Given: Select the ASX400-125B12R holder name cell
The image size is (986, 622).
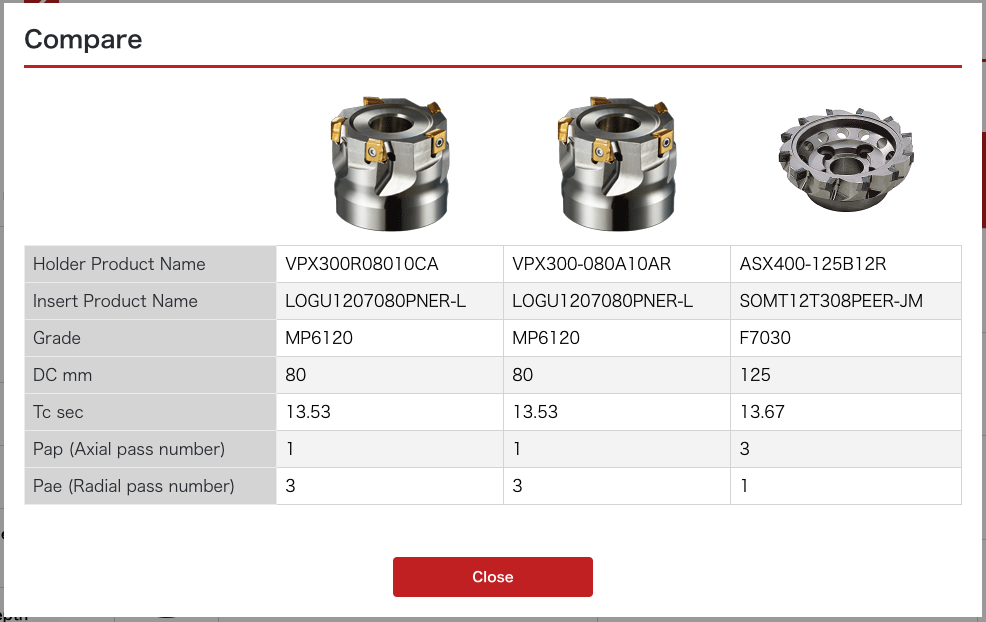Looking at the screenshot, I should 846,264.
